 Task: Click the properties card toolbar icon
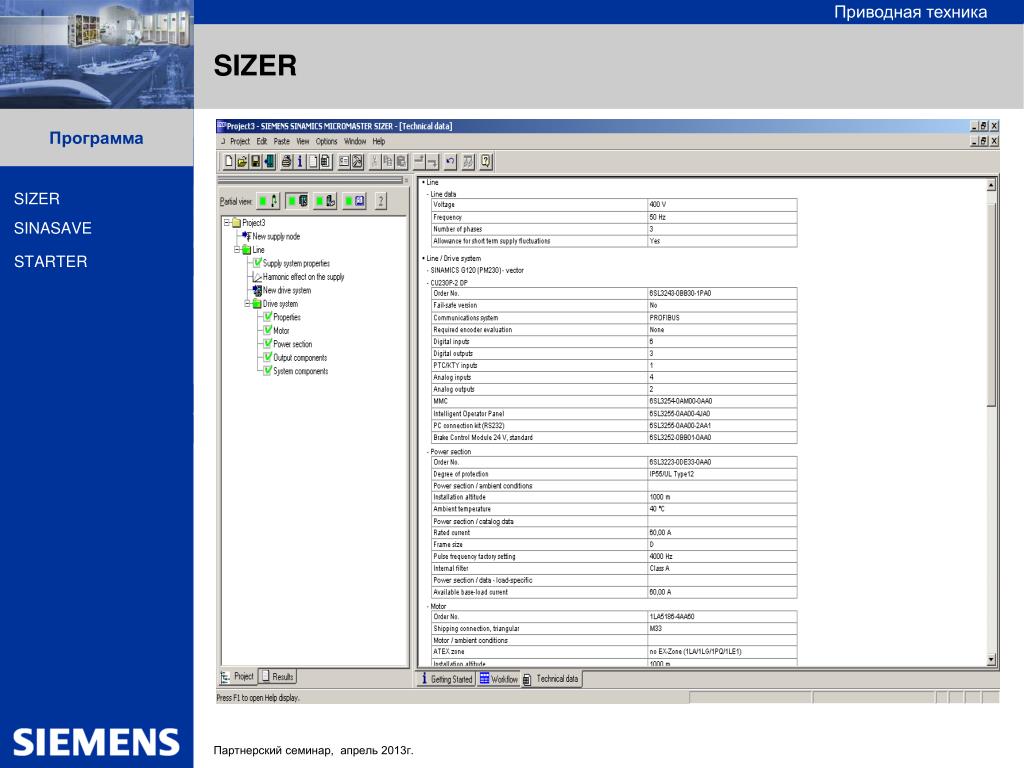tap(344, 161)
